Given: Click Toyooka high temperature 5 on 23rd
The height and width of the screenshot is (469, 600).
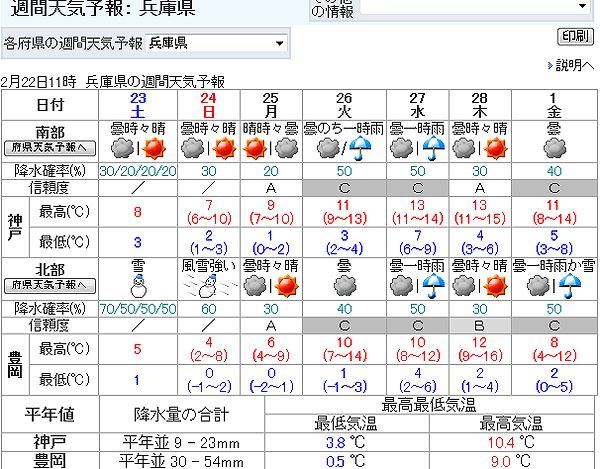Looking at the screenshot, I should (138, 349).
